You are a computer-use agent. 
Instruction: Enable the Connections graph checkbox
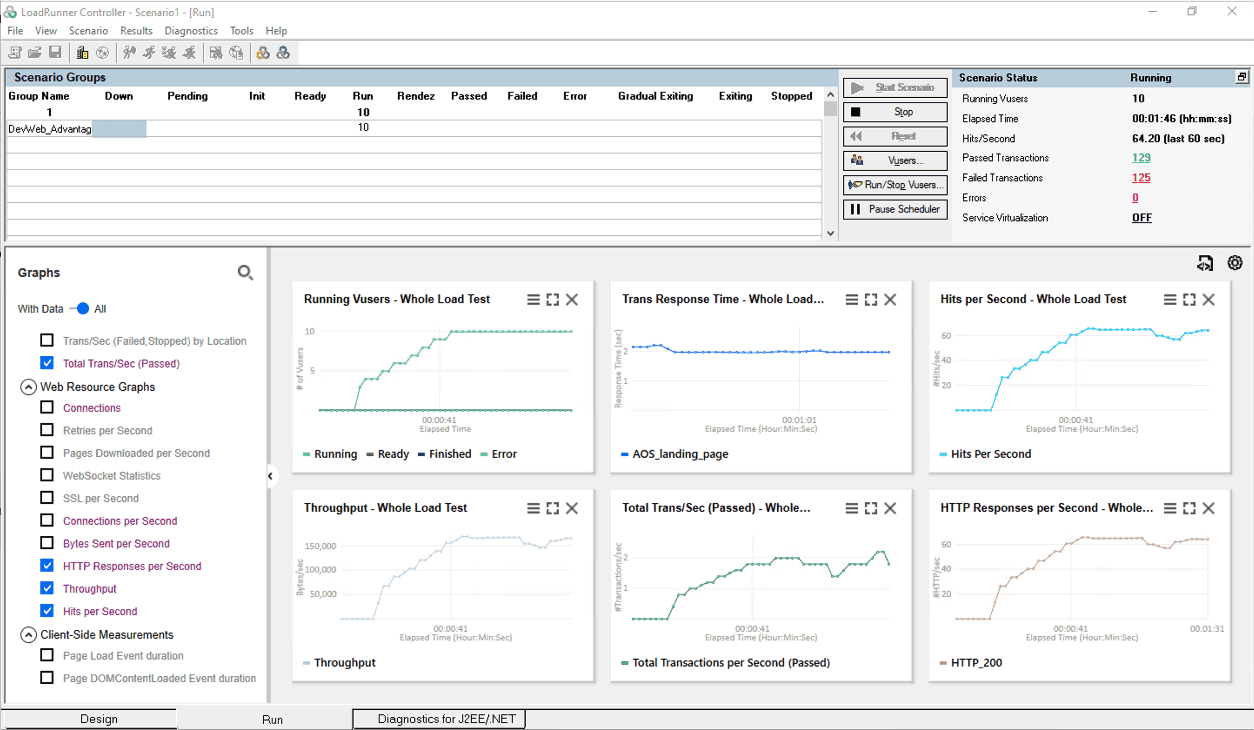(x=47, y=407)
